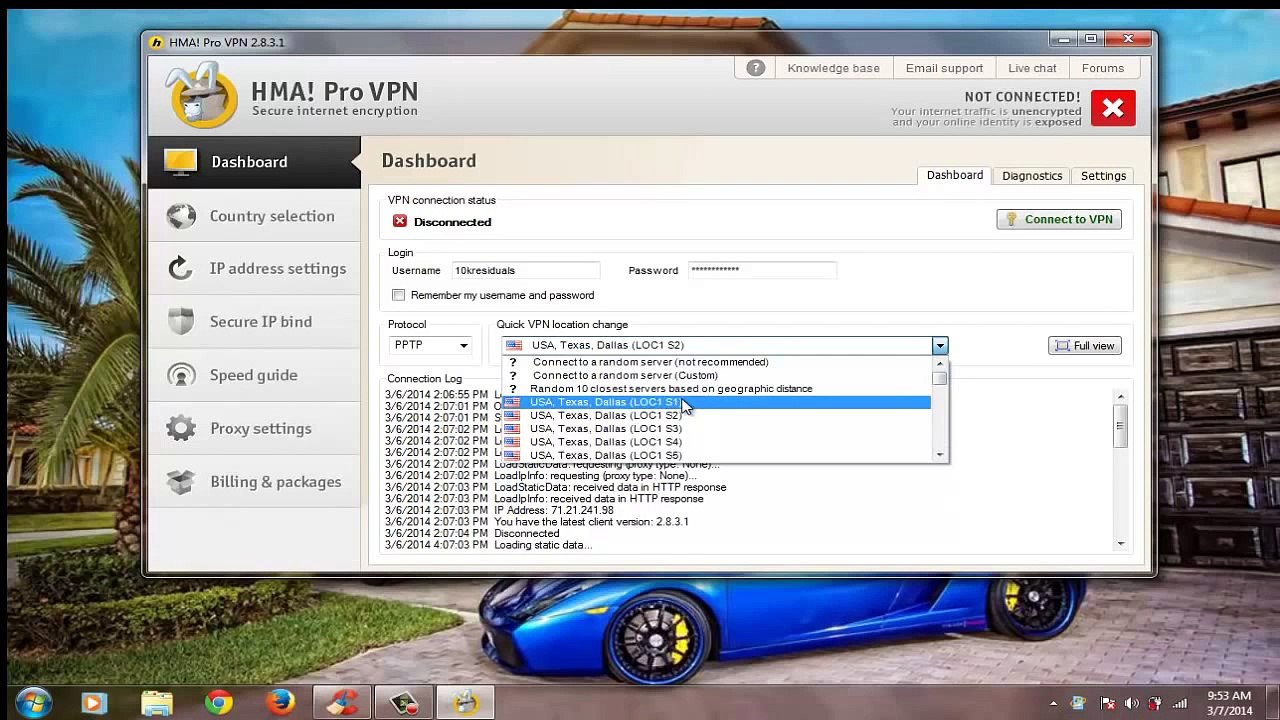This screenshot has height=720, width=1280.
Task: Click the red X not-connected status icon
Action: coord(1113,108)
